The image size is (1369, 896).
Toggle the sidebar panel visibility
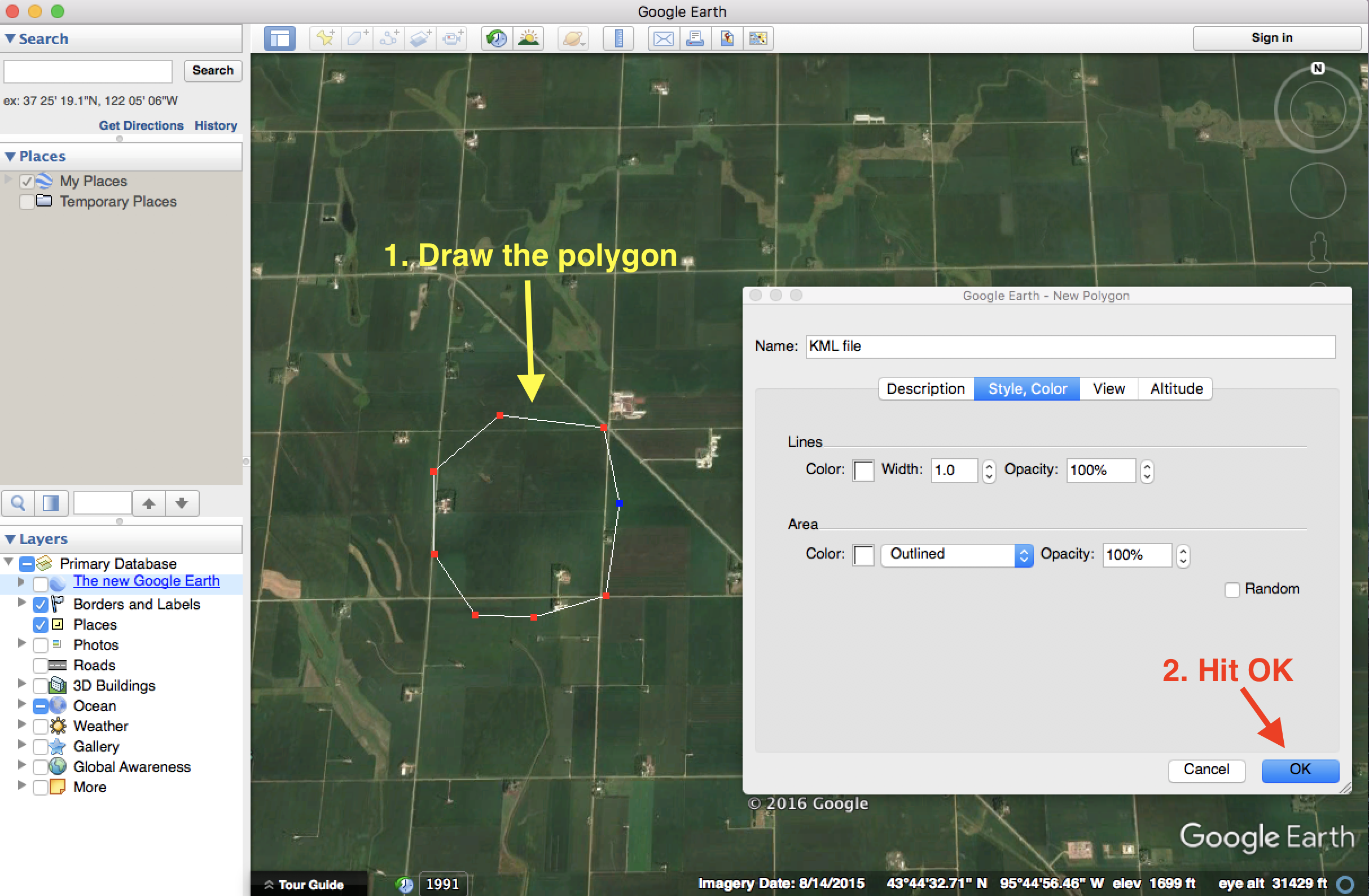pos(279,38)
